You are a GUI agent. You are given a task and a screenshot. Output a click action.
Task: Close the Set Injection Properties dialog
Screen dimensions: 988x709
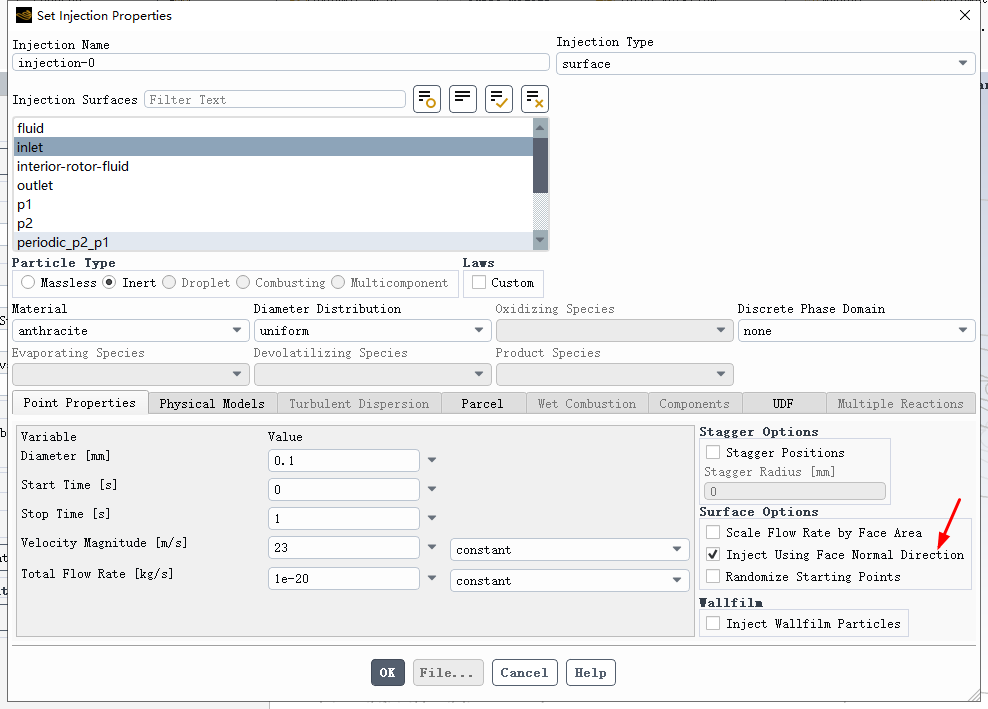(x=965, y=15)
